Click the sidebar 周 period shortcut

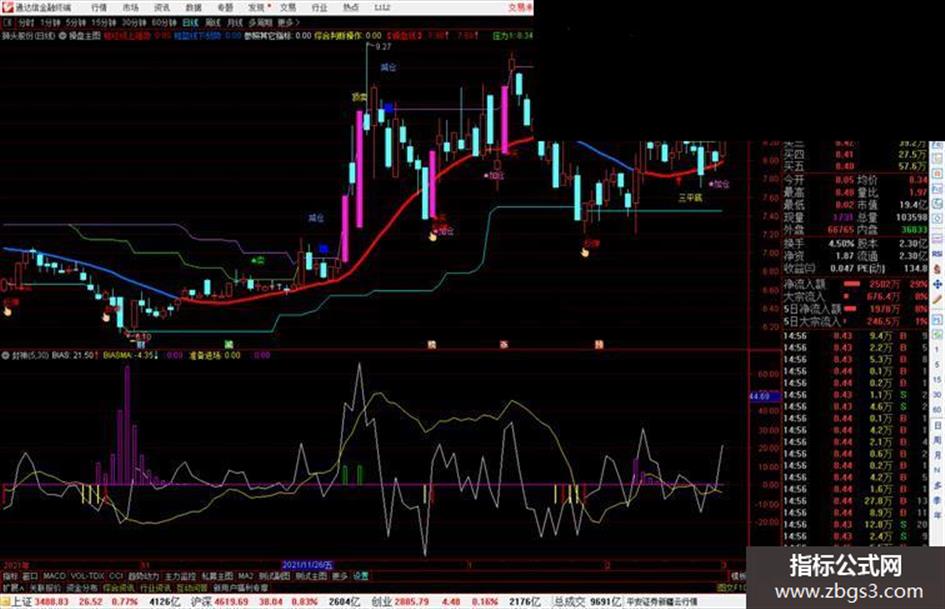(937, 441)
